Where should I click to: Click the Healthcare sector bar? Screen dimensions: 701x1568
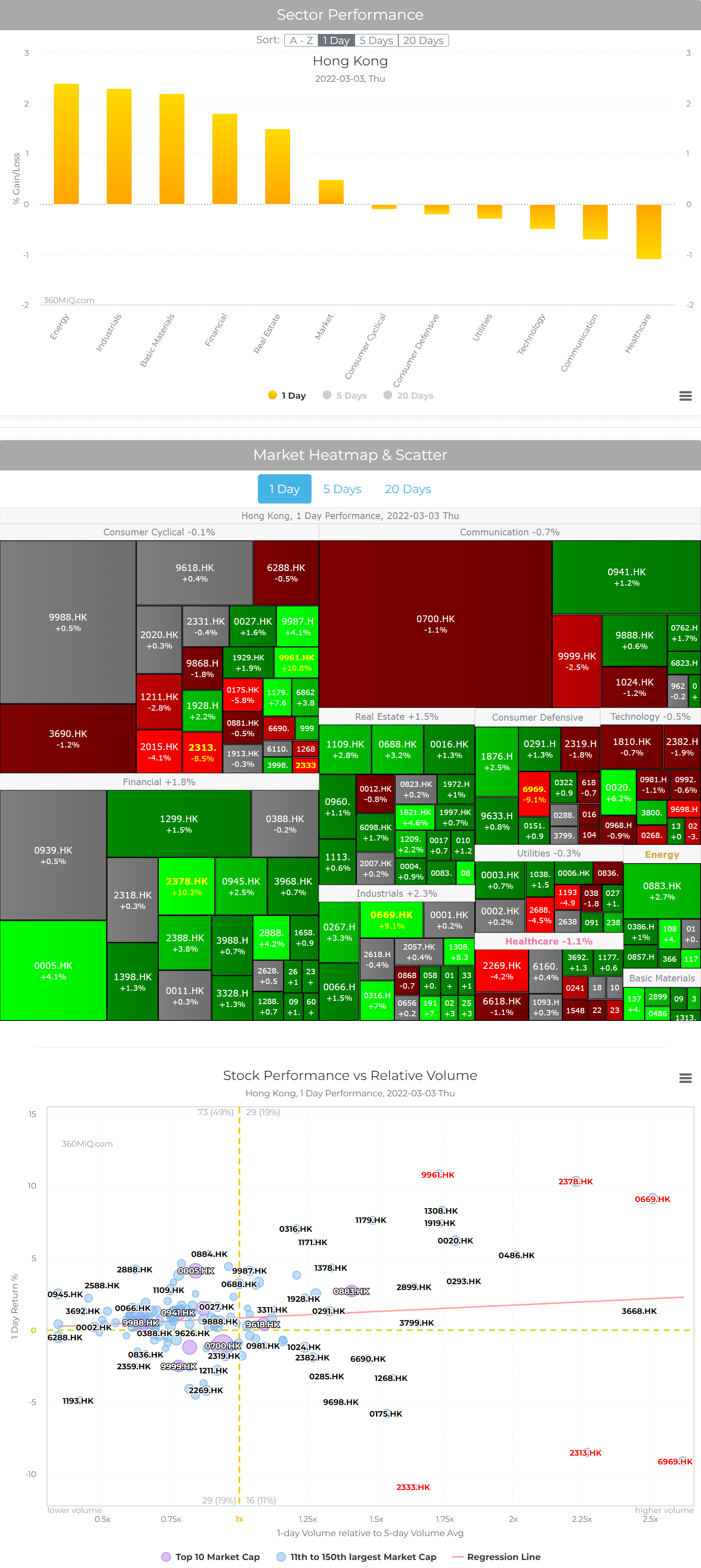pyautogui.click(x=649, y=232)
